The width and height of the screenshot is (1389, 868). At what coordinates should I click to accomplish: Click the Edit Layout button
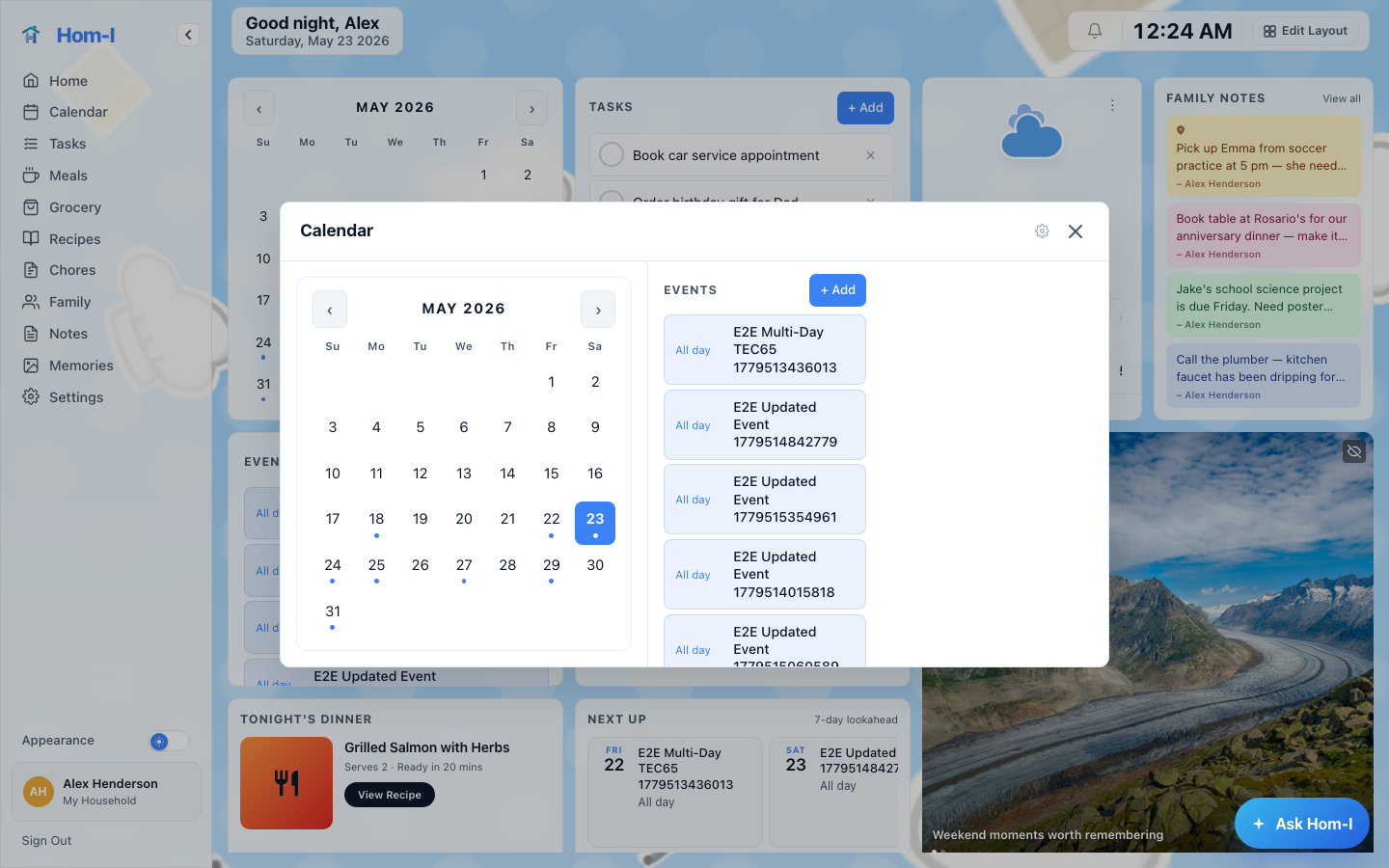click(1306, 31)
